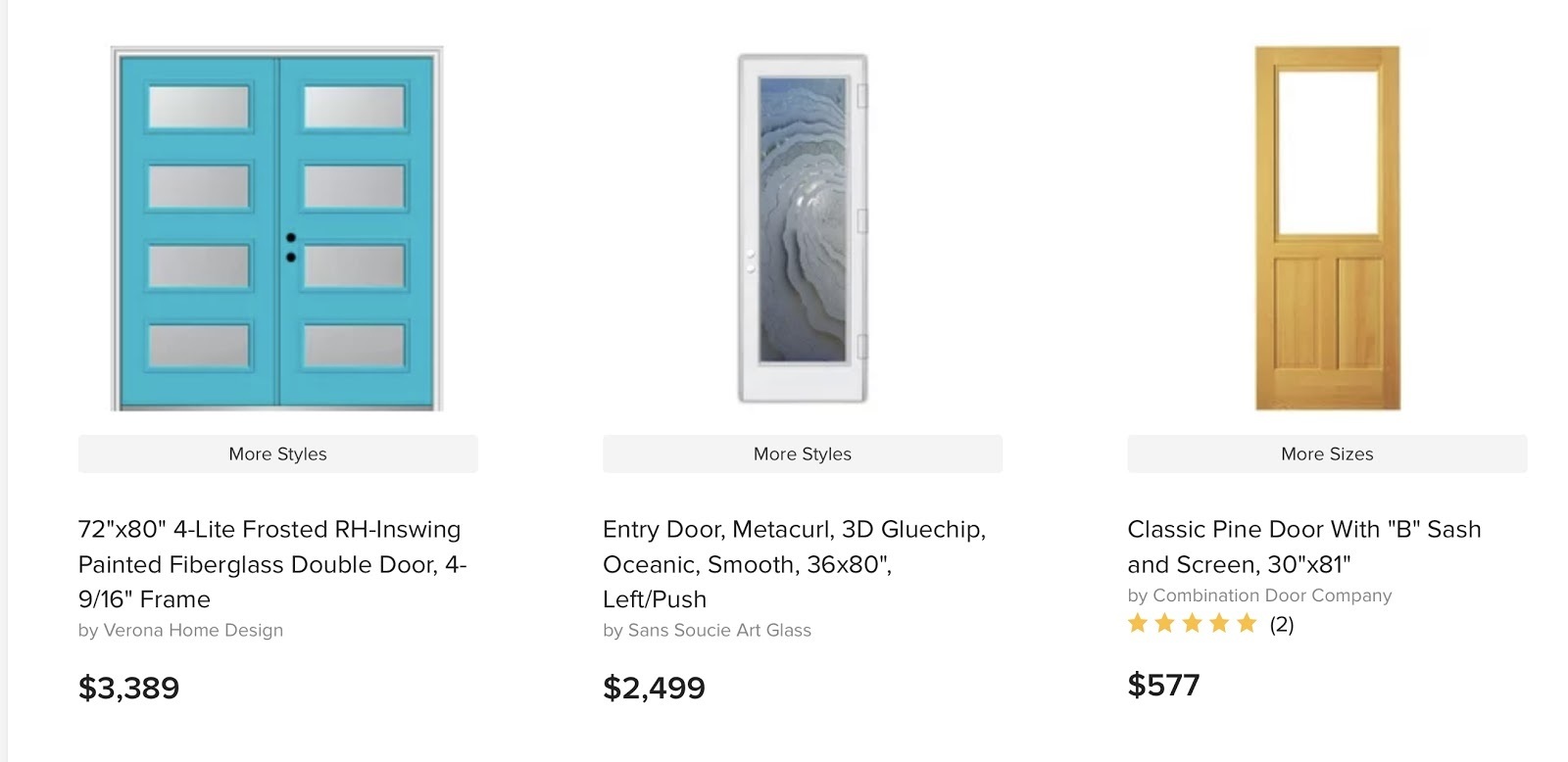Open the blue double door product image

(x=276, y=228)
